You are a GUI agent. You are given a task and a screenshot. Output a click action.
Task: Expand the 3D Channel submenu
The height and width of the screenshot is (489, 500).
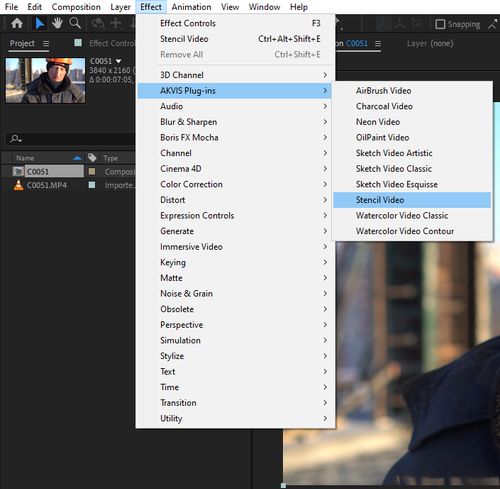coord(235,75)
